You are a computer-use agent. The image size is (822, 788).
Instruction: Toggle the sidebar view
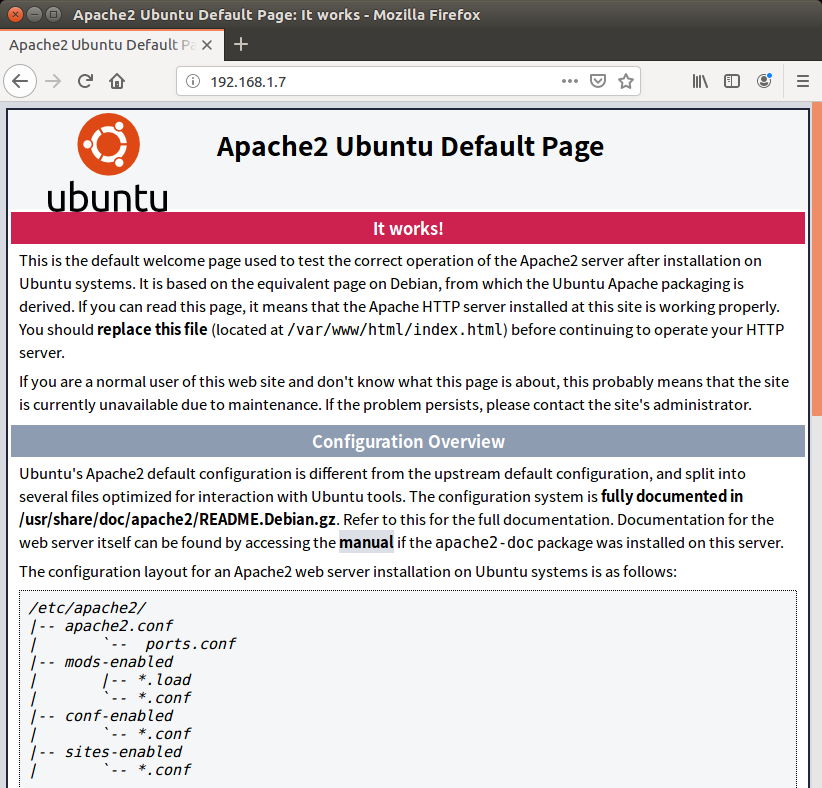coord(732,81)
